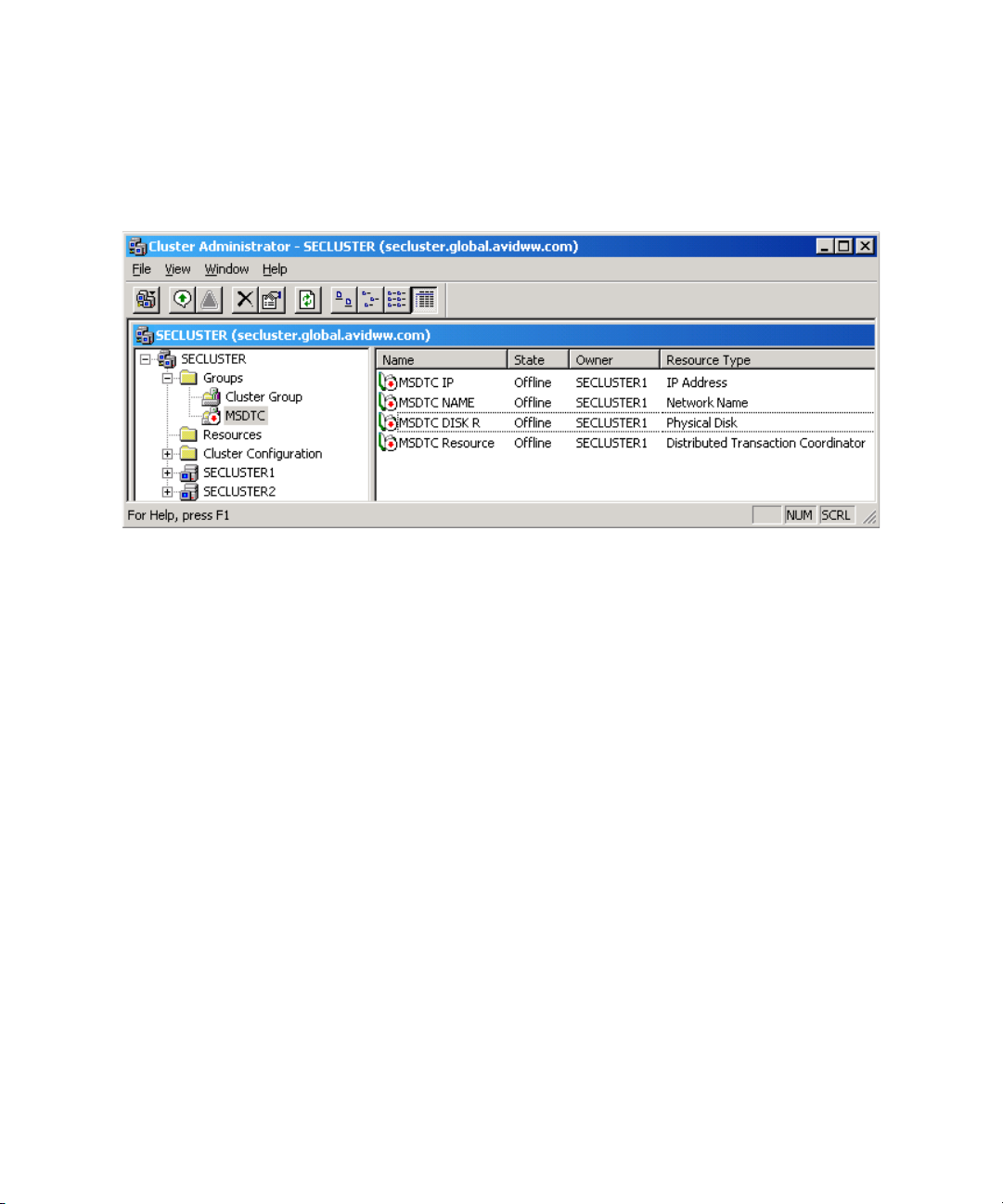Screen dimensions: 1003x1204
Task: Open the View menu
Action: [x=177, y=269]
